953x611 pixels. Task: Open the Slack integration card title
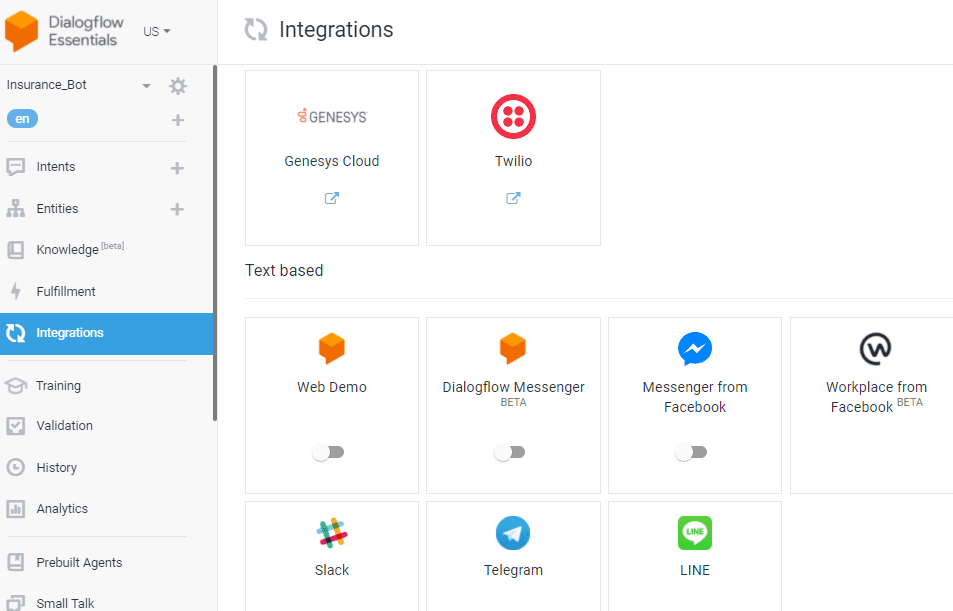click(x=332, y=570)
